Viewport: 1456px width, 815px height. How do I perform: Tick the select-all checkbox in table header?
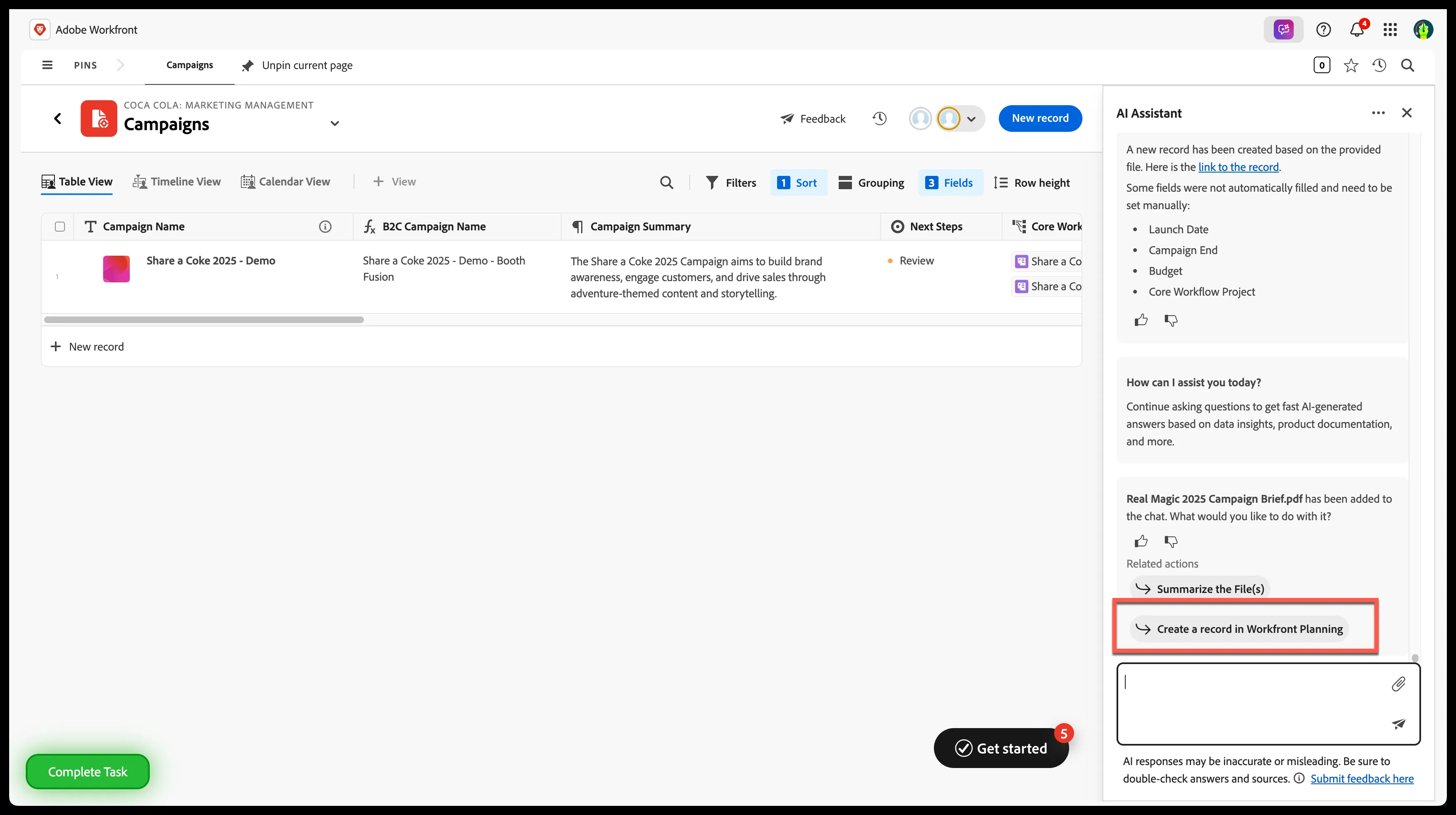tap(60, 227)
